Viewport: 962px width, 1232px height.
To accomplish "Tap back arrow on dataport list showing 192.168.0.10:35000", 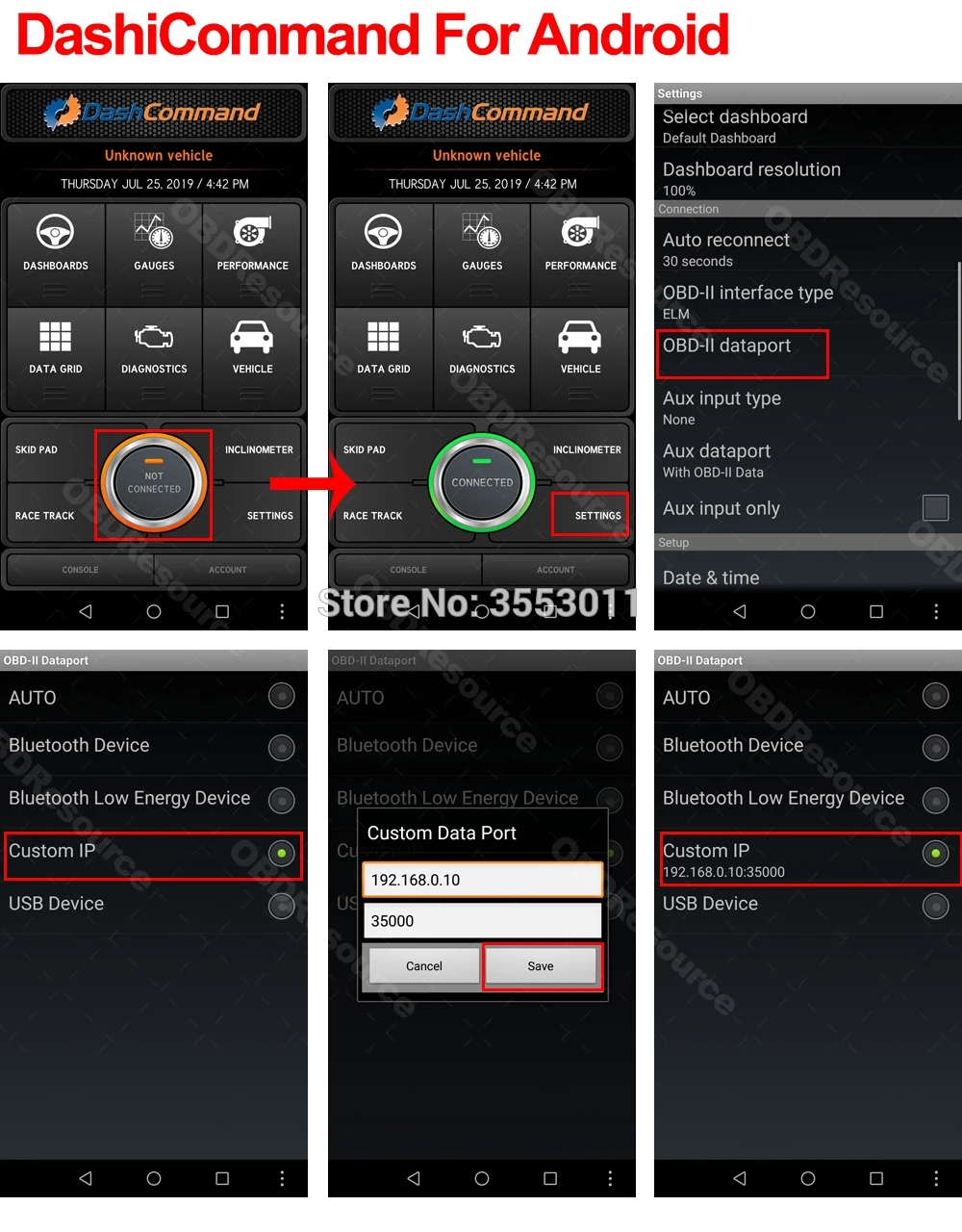I will coord(740,1178).
